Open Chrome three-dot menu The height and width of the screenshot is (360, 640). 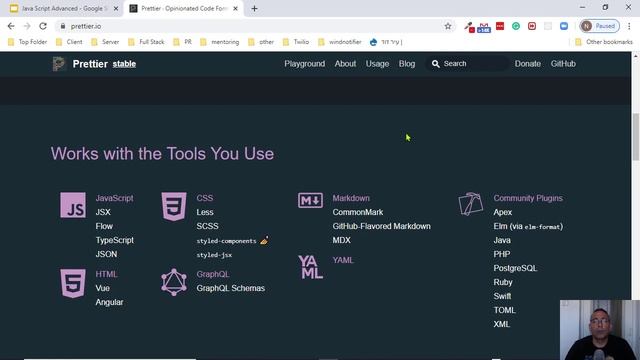pos(629,26)
